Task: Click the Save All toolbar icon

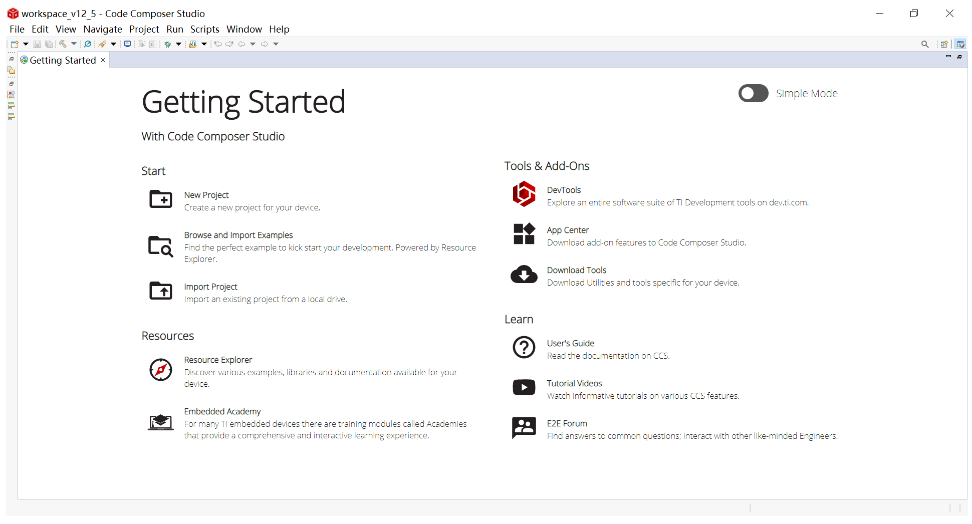Action: click(x=49, y=44)
